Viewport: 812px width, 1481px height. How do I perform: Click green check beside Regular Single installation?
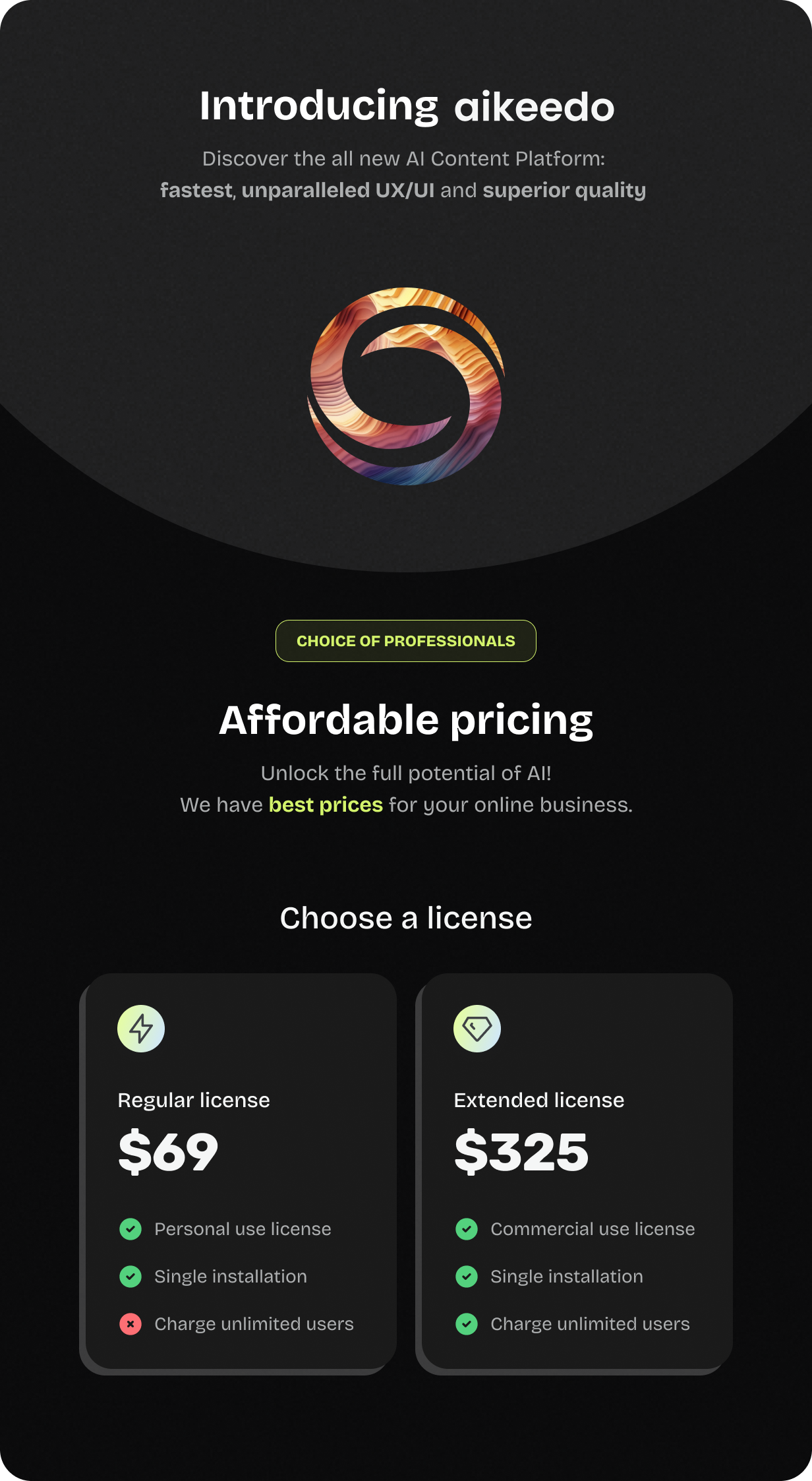point(130,1277)
